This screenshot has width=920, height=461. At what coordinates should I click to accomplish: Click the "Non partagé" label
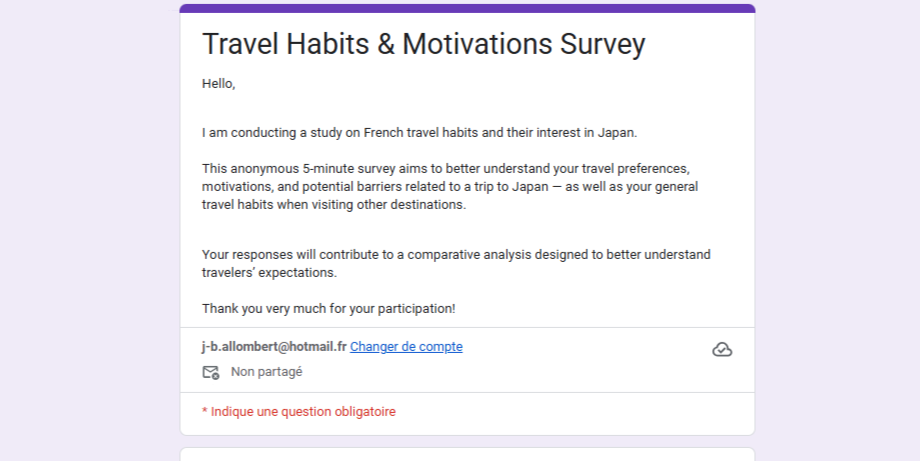click(267, 372)
